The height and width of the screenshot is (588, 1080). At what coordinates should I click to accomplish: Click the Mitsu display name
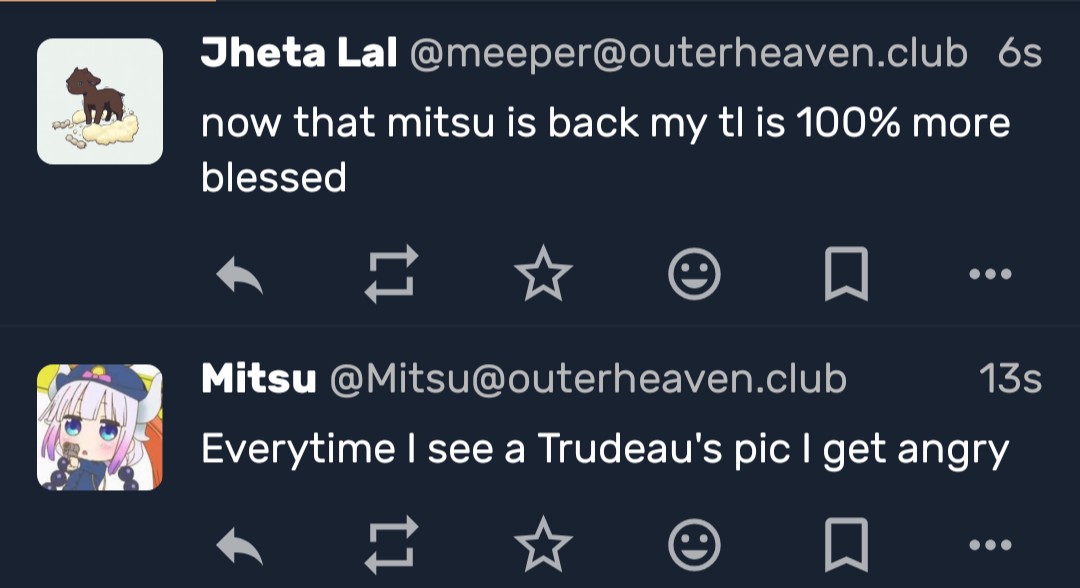[x=258, y=379]
